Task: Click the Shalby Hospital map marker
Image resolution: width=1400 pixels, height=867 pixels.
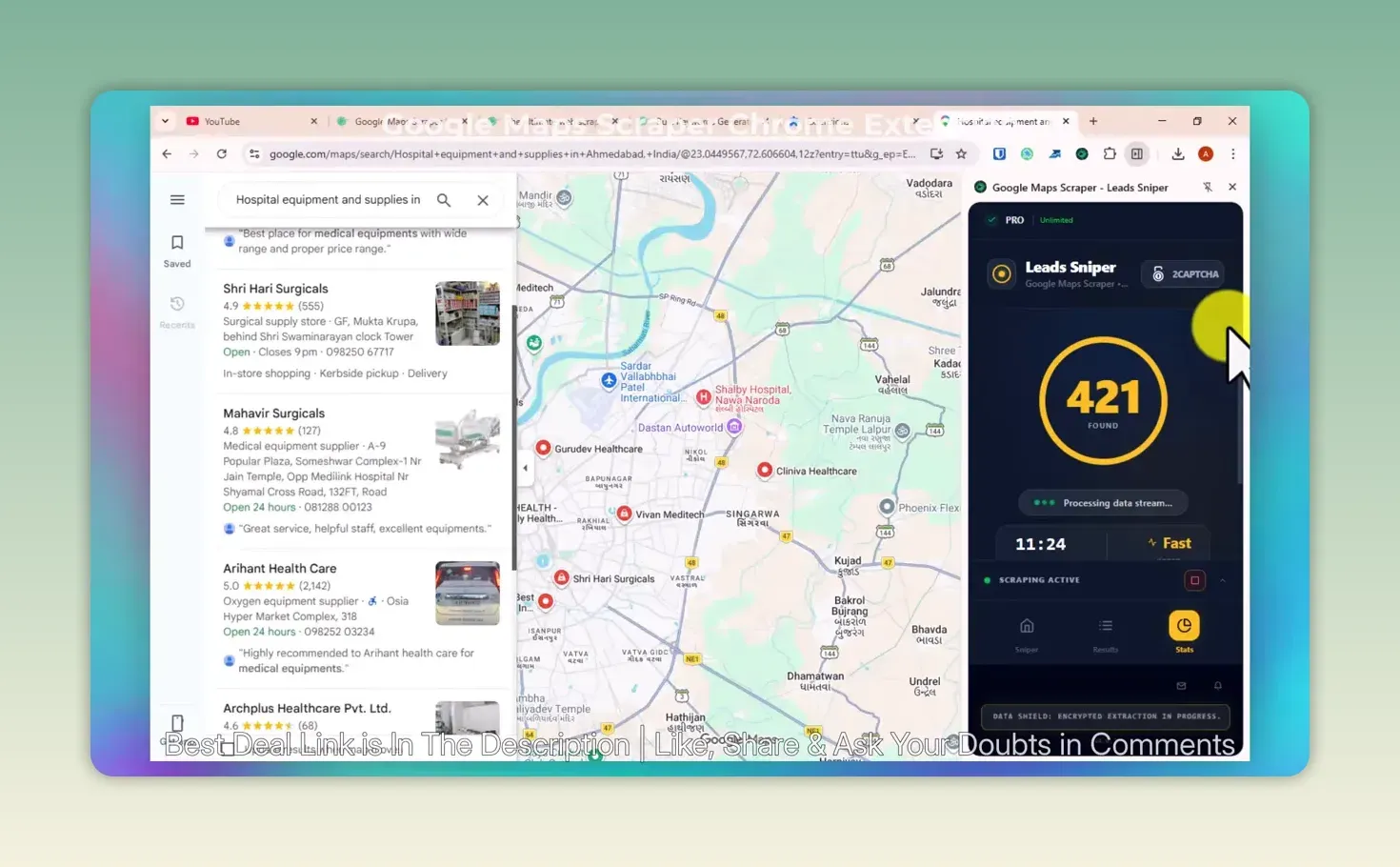Action: coord(704,397)
